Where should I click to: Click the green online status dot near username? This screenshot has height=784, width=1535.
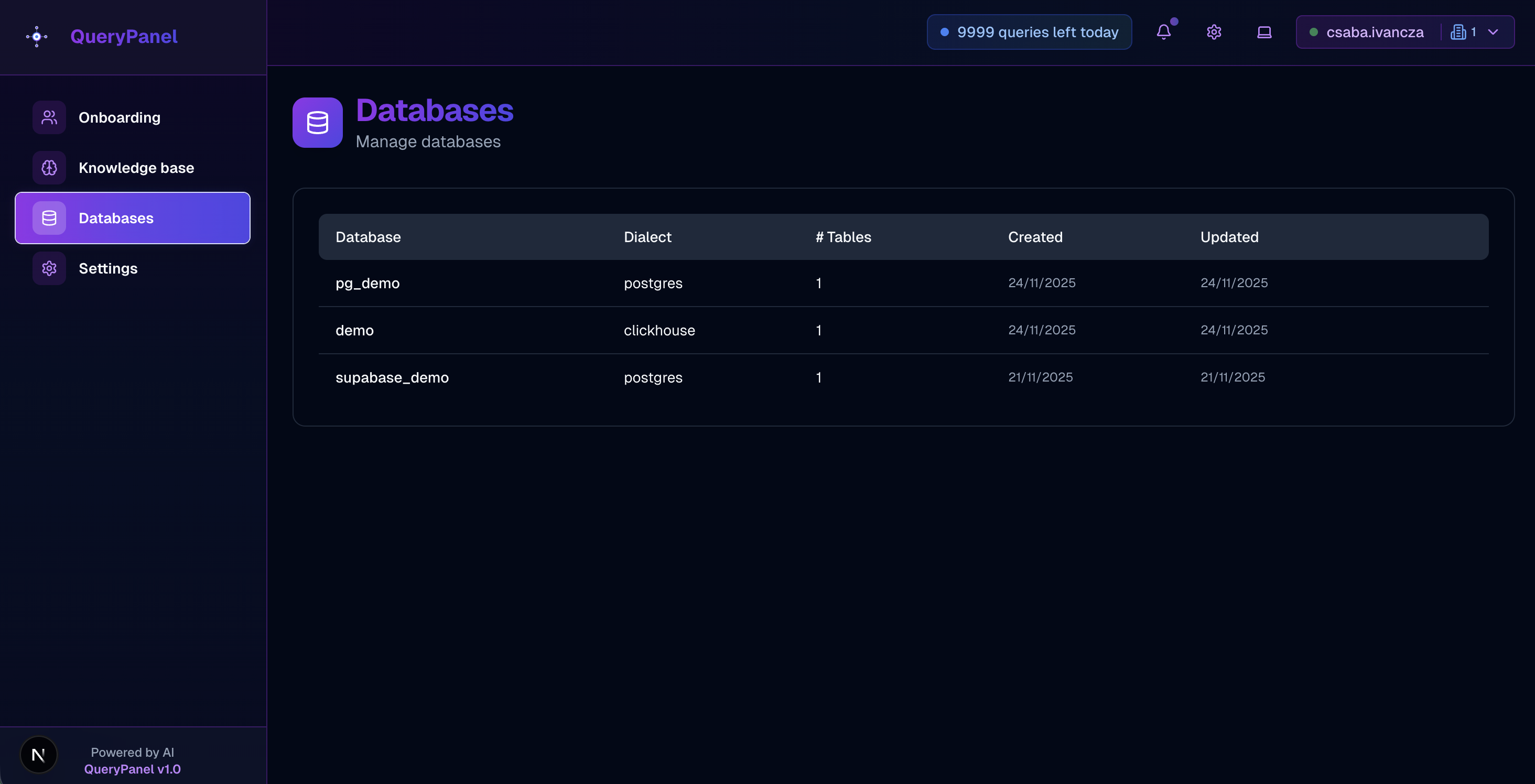(1314, 32)
